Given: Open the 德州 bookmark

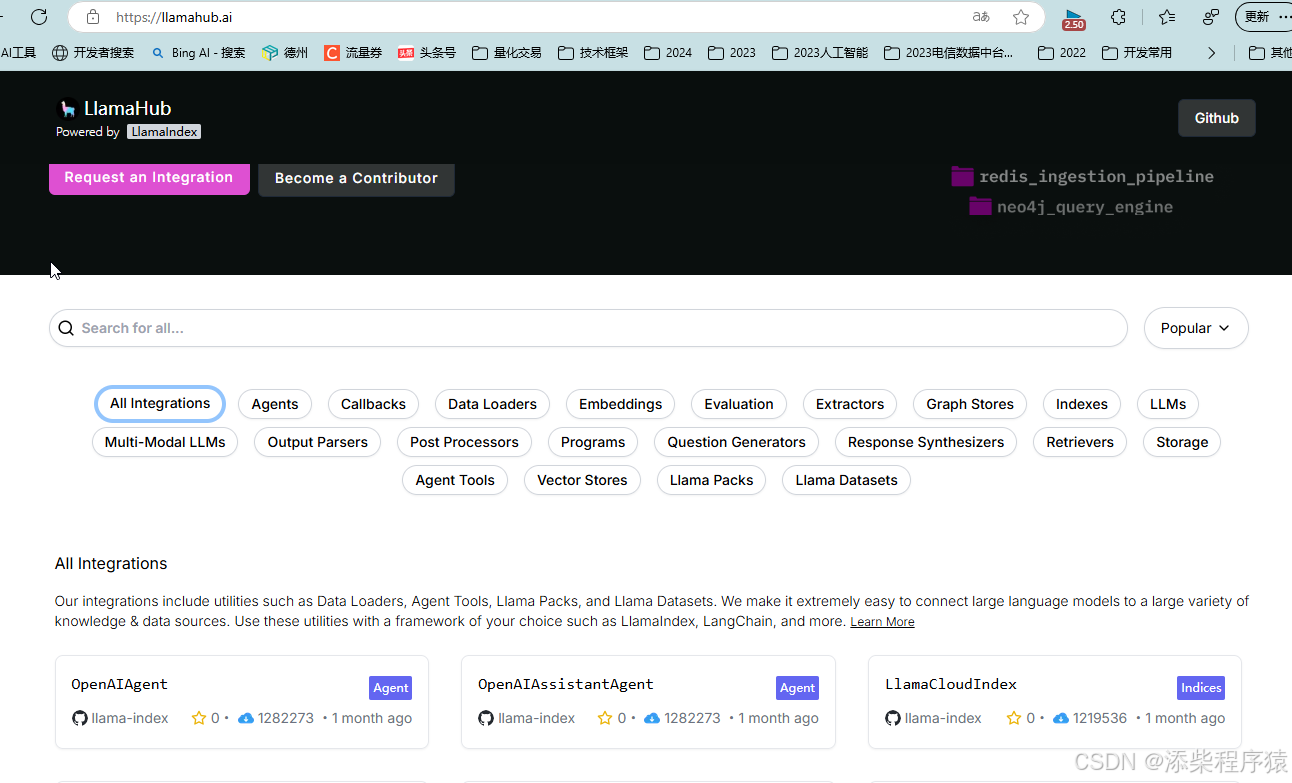Looking at the screenshot, I should pos(285,53).
